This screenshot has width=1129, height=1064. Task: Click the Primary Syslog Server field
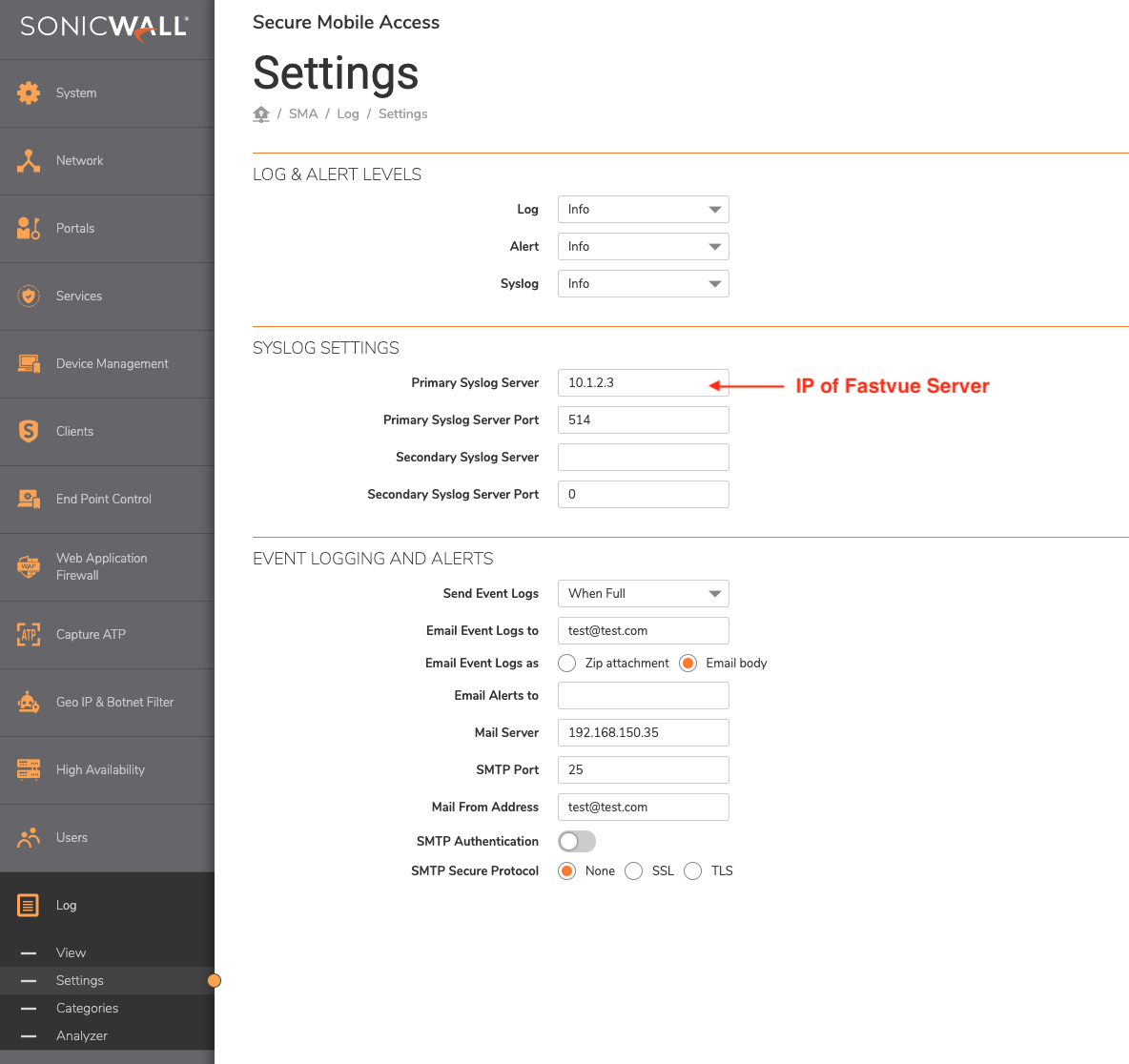643,382
